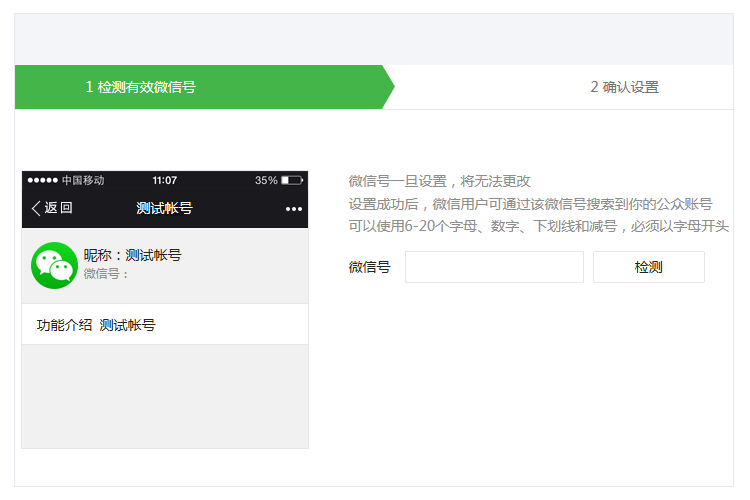Focus the 微信号 text input field
Screen dimensions: 750x500
tap(494, 267)
